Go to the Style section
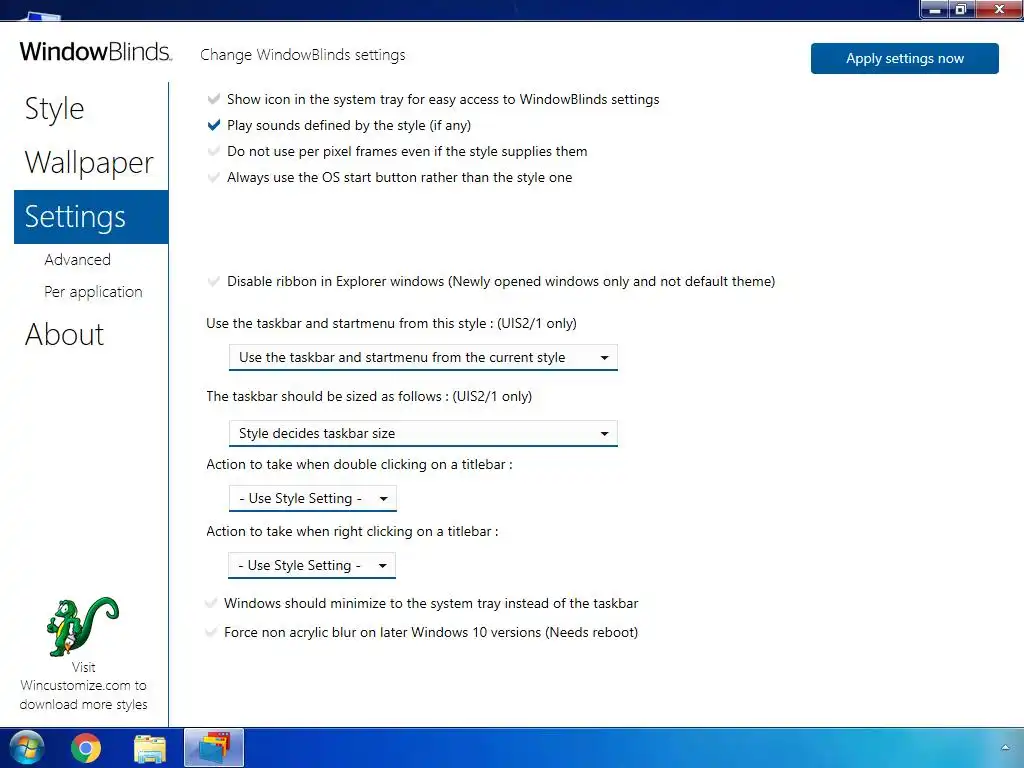The width and height of the screenshot is (1024, 768). 54,109
